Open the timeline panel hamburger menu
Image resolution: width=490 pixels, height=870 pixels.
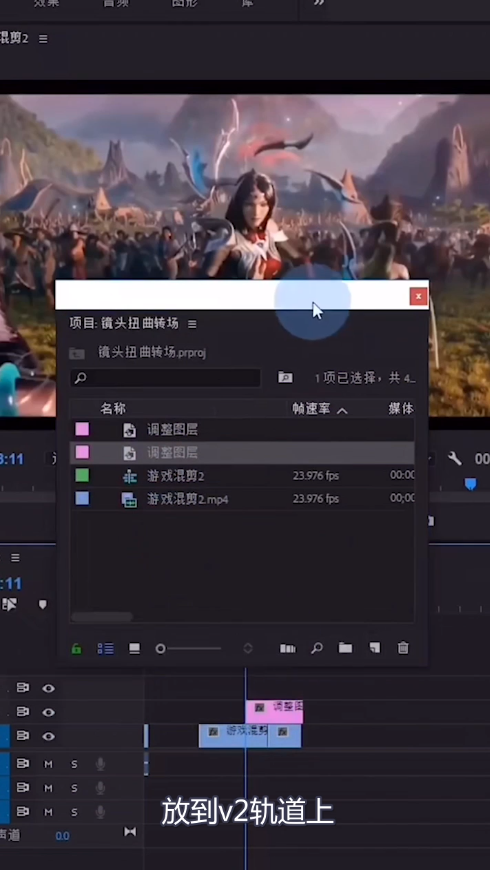coord(16,557)
